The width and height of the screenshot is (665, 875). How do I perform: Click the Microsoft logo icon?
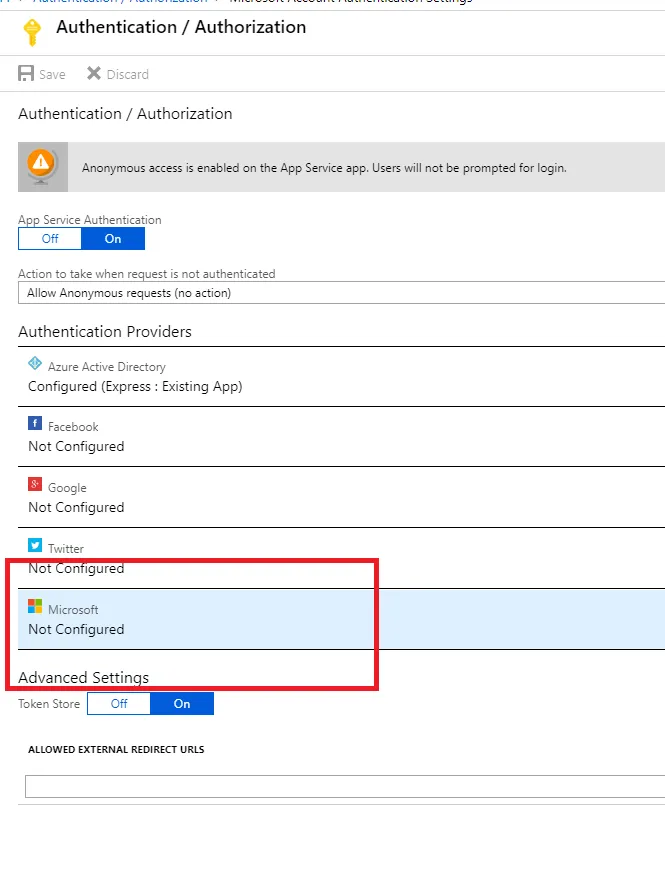tap(35, 607)
